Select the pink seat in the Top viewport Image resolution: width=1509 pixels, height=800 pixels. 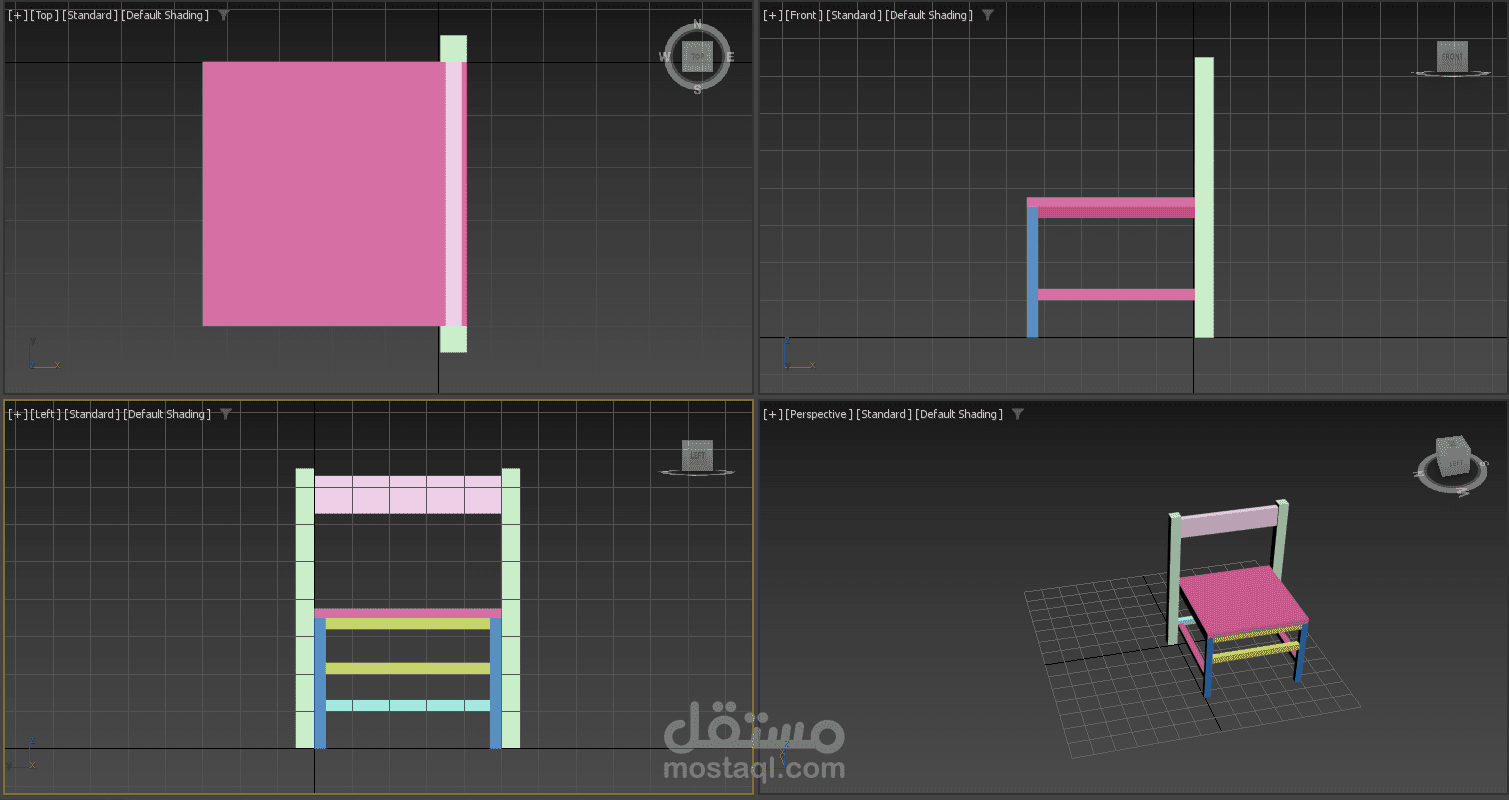point(324,194)
